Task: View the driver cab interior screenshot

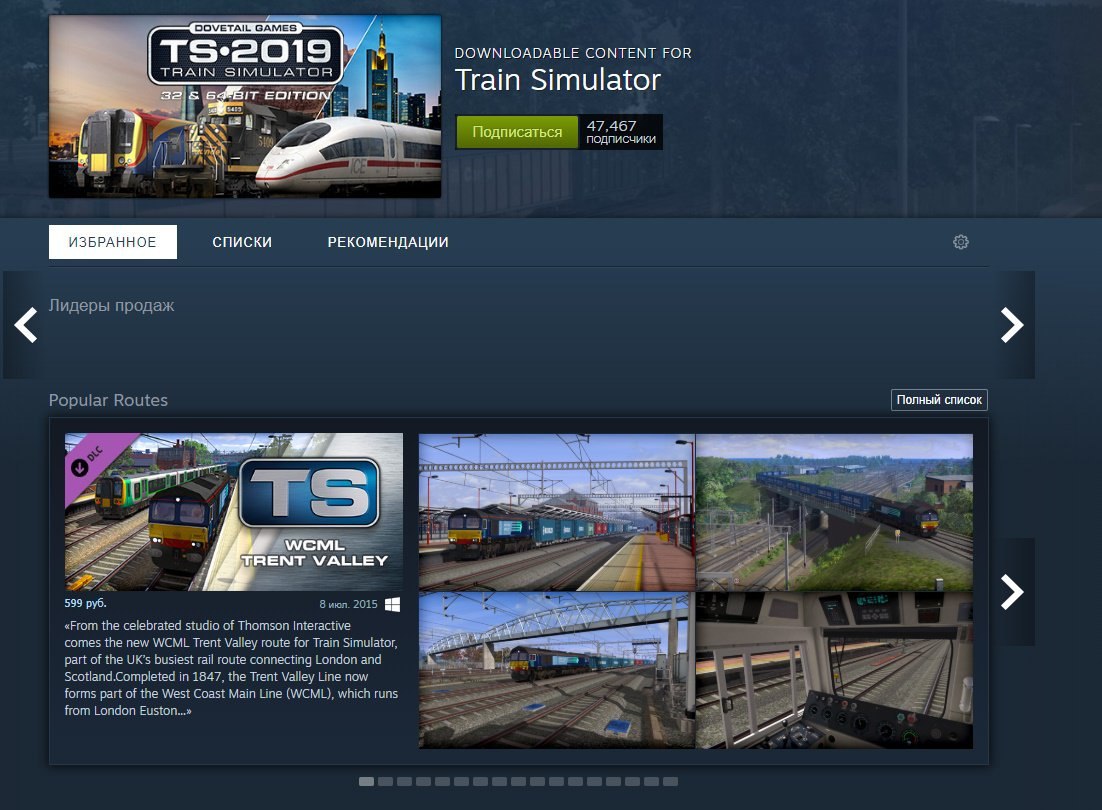Action: (834, 670)
